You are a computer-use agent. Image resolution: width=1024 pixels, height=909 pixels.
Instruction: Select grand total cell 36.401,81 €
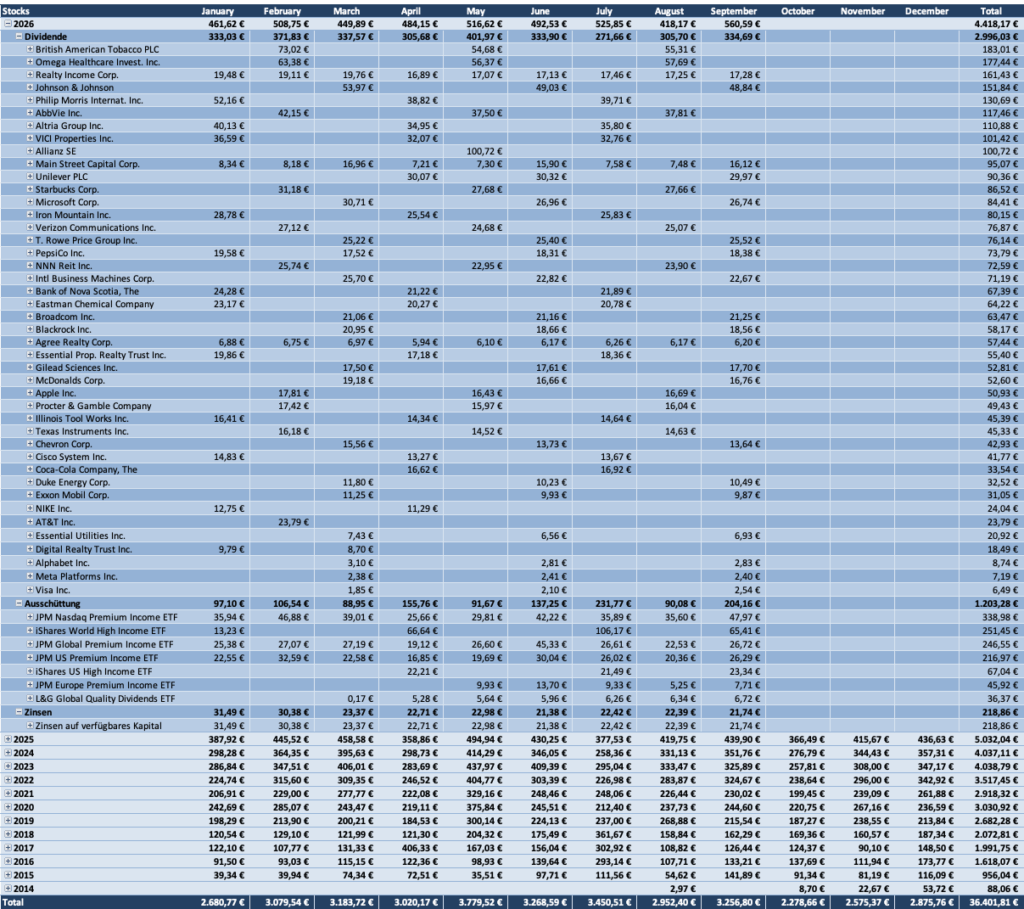[994, 902]
